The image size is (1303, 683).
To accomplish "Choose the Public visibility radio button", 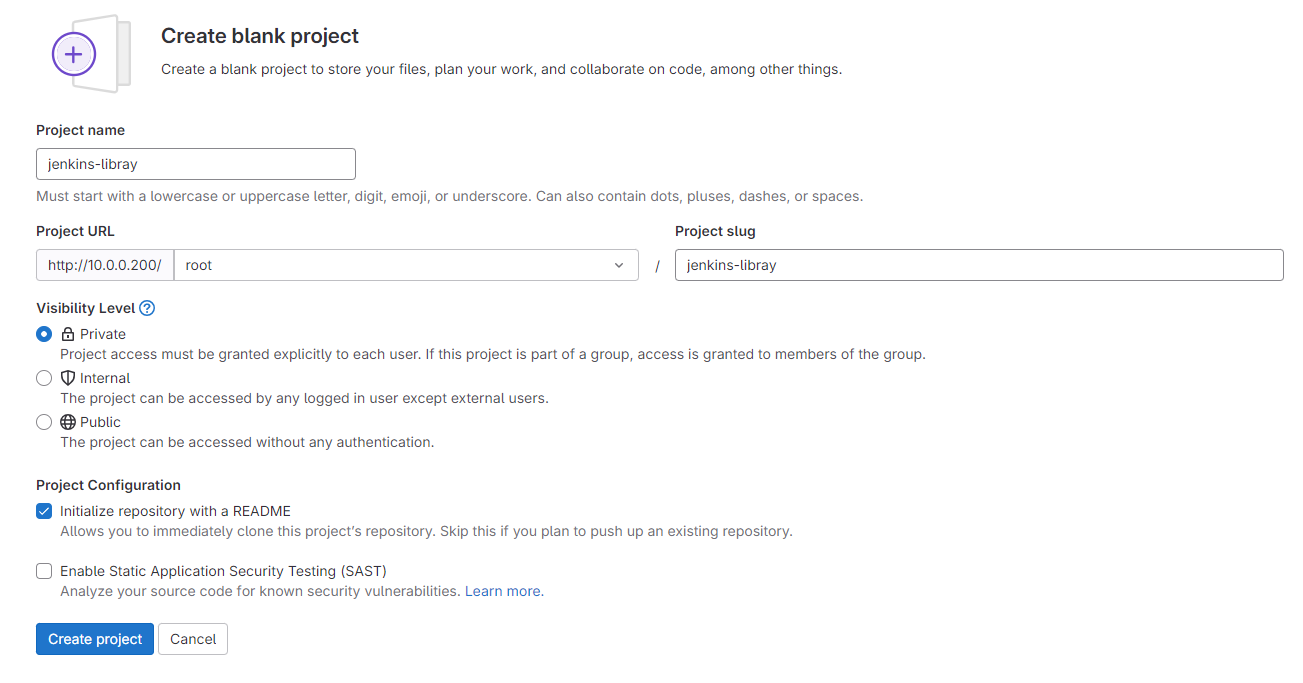I will click(x=44, y=422).
